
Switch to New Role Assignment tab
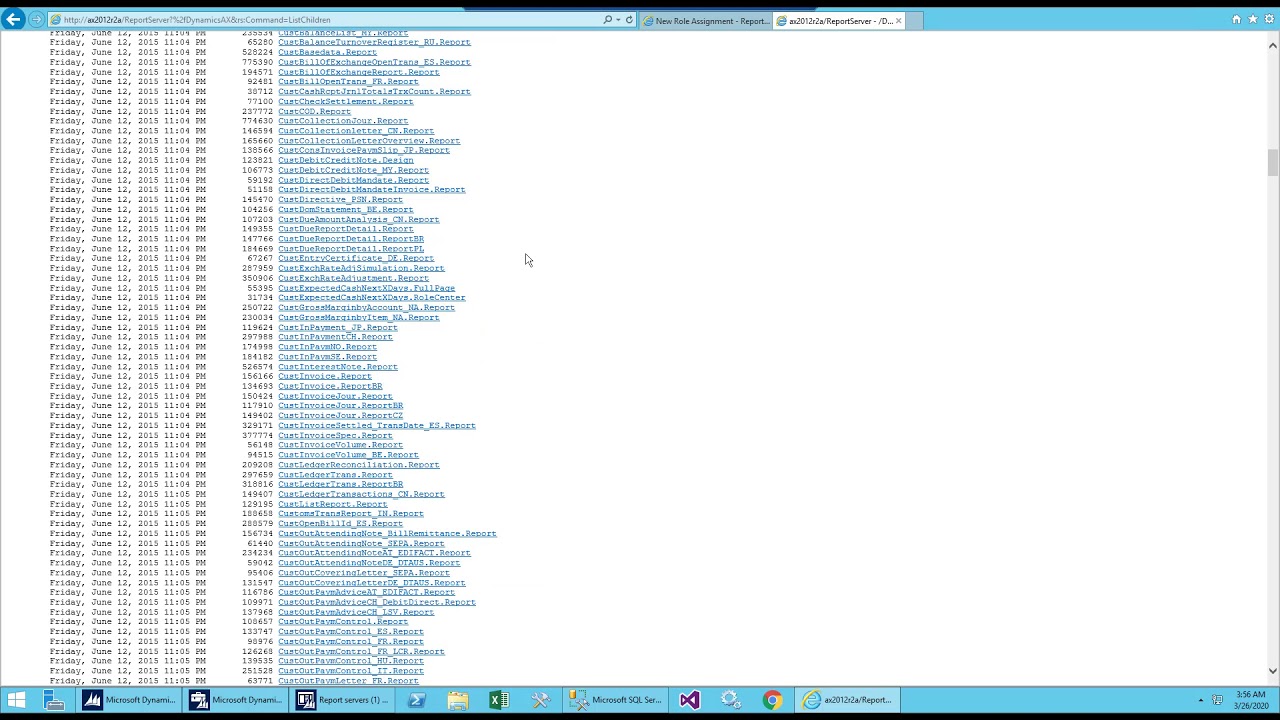tap(706, 20)
